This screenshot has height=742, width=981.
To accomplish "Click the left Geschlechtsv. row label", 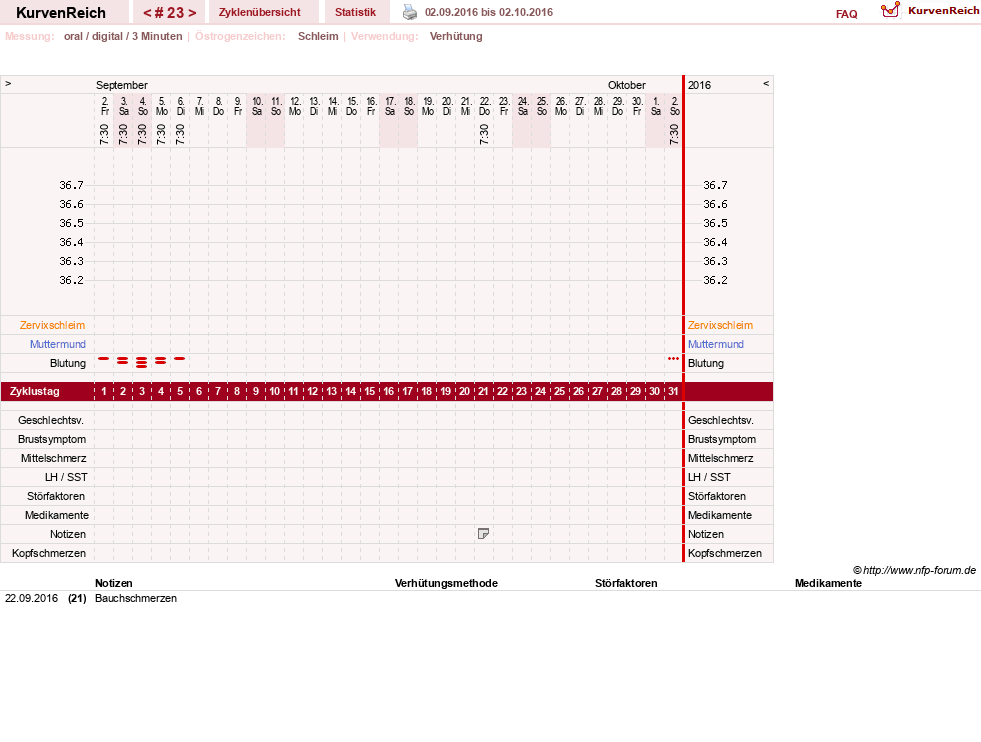I will click(51, 420).
